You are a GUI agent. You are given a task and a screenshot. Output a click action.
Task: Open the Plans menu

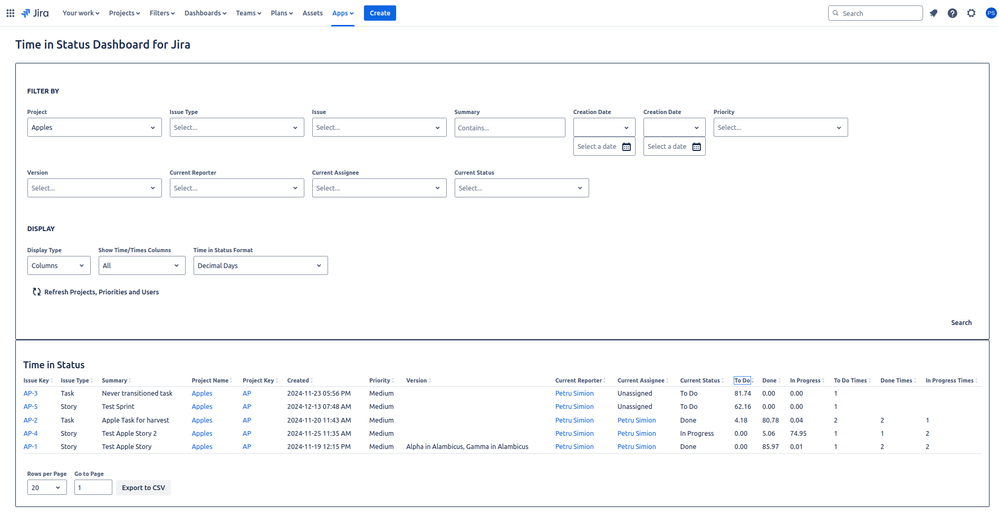pyautogui.click(x=282, y=13)
